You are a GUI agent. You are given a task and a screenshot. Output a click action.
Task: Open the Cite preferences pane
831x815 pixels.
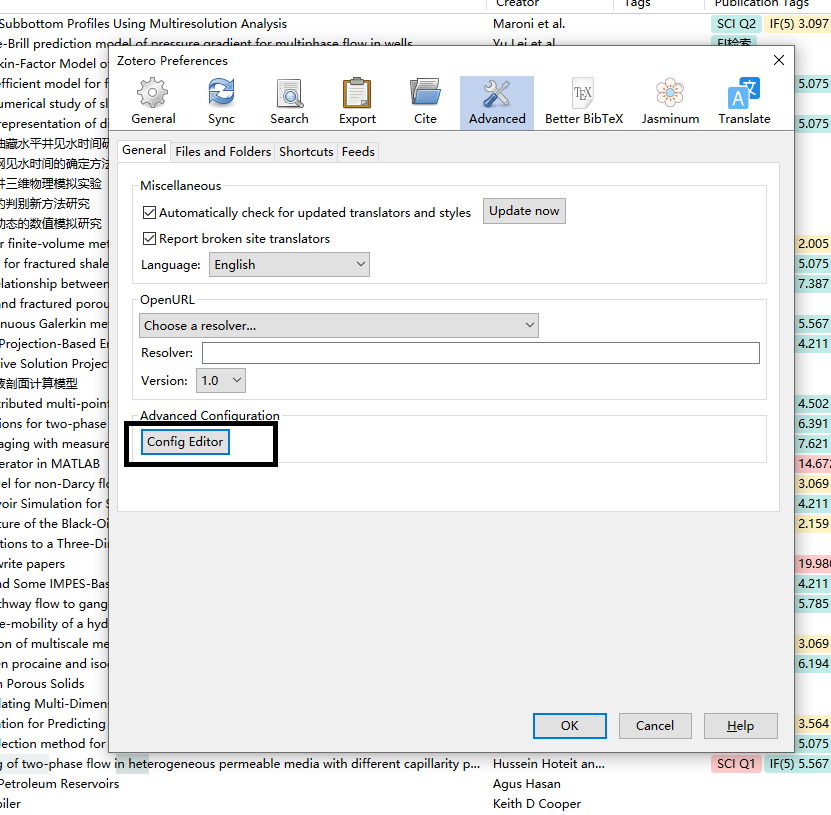(x=425, y=102)
